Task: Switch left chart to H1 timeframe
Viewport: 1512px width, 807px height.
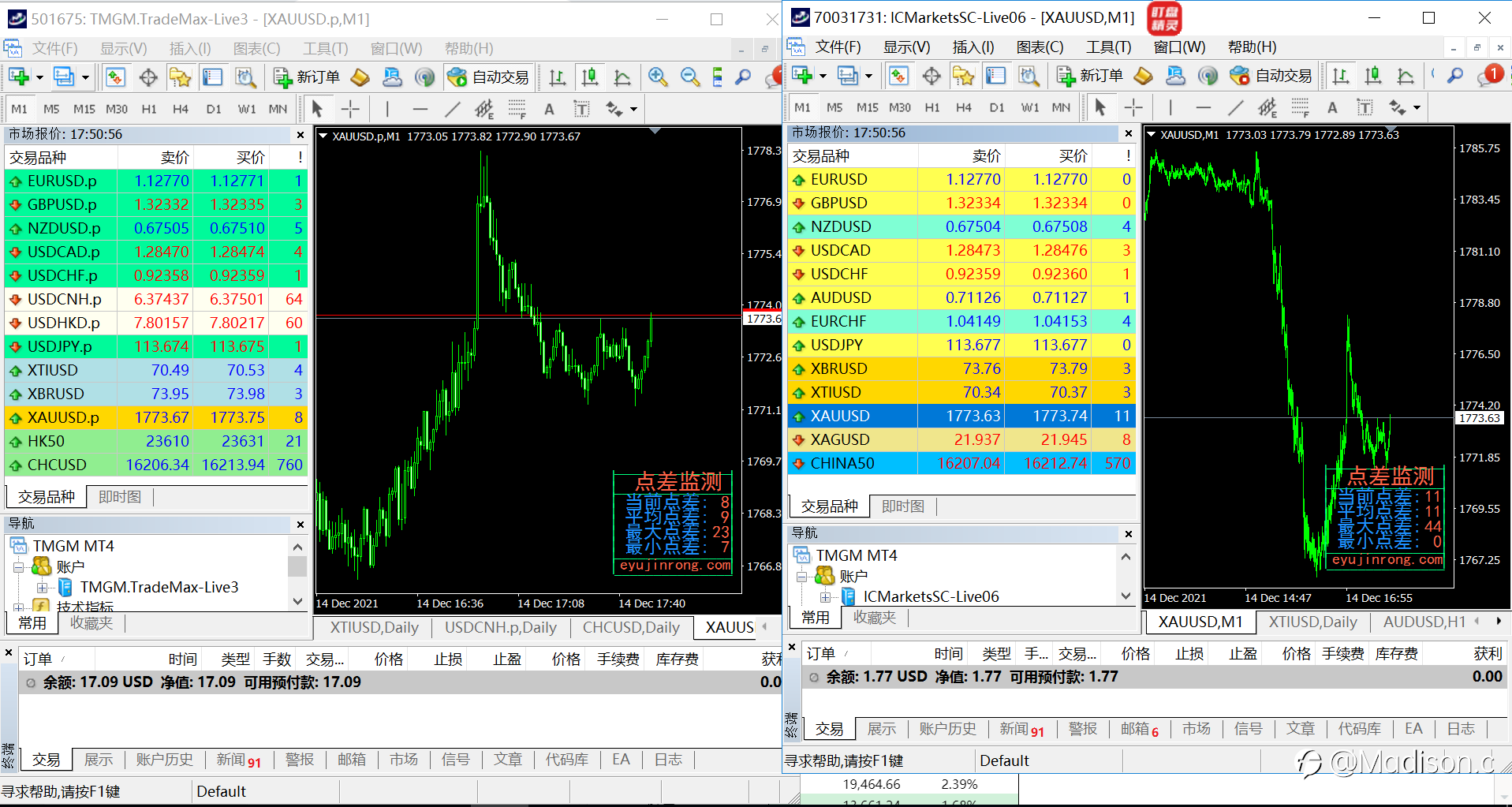Action: pyautogui.click(x=149, y=109)
